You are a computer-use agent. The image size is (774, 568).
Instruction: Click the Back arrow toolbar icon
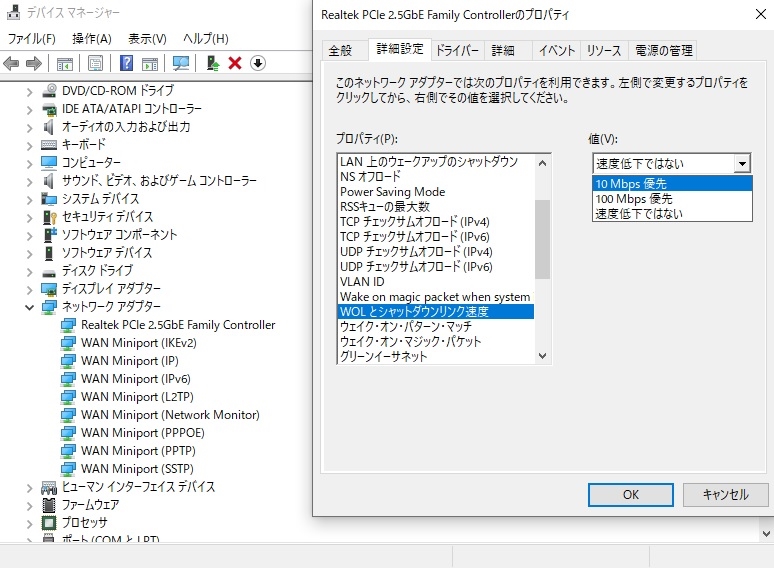11,63
